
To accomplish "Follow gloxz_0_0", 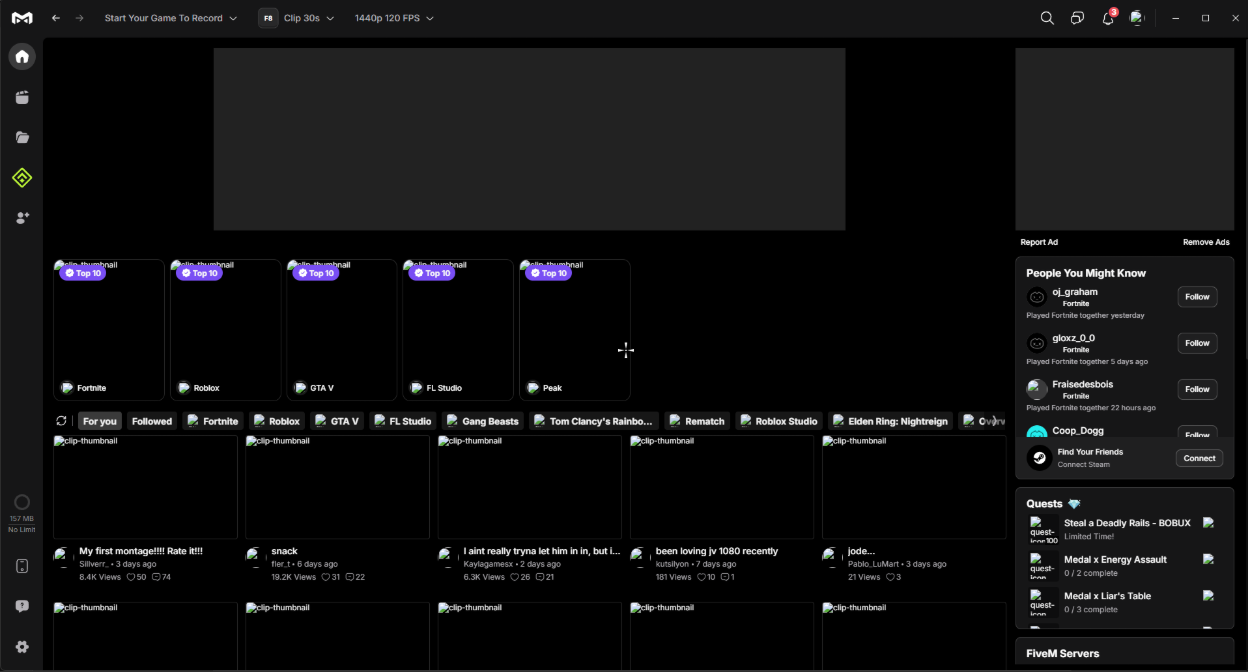I will (1197, 343).
